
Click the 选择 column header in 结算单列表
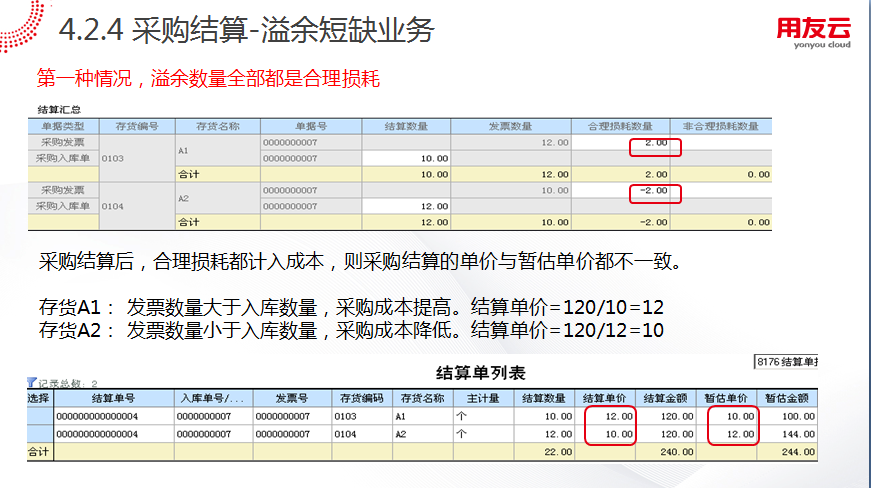pos(39,398)
